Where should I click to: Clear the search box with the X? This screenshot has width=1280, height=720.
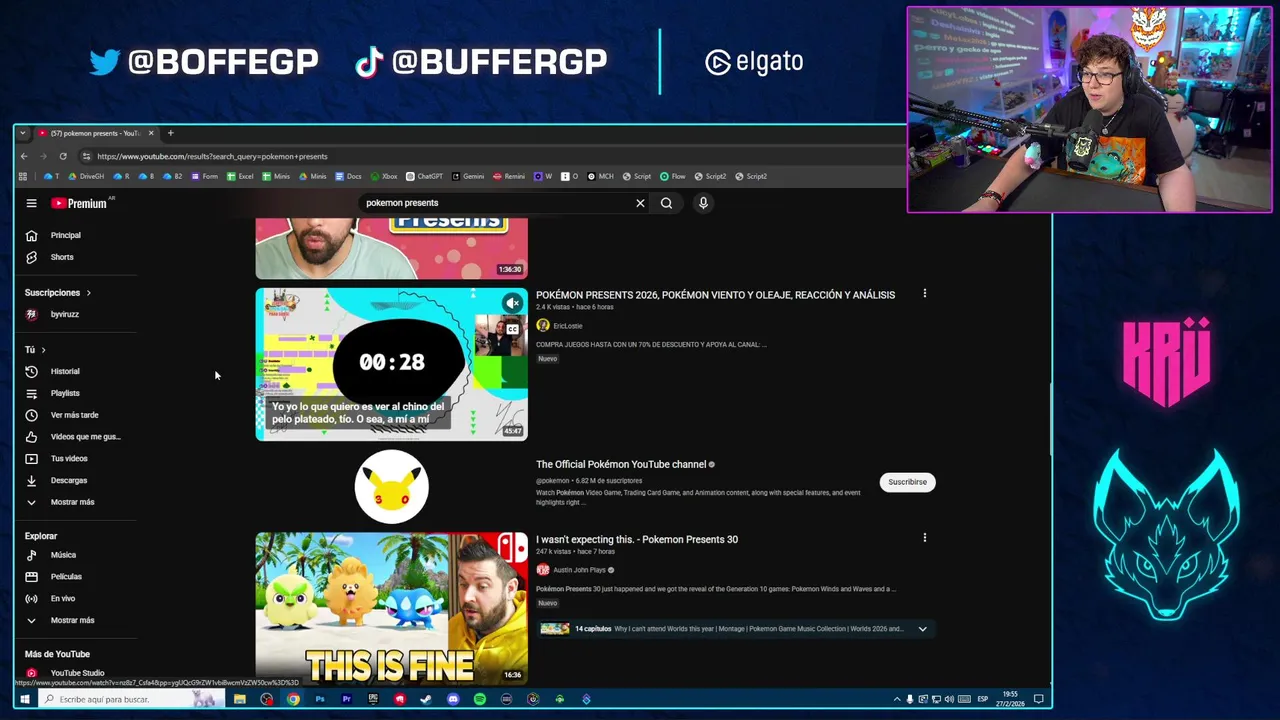pyautogui.click(x=640, y=203)
